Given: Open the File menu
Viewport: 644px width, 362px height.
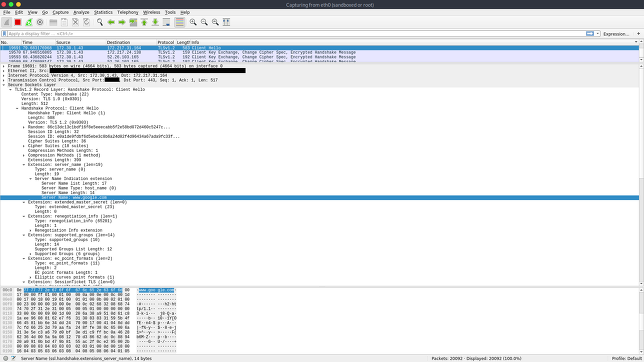Looking at the screenshot, I should tap(7, 12).
